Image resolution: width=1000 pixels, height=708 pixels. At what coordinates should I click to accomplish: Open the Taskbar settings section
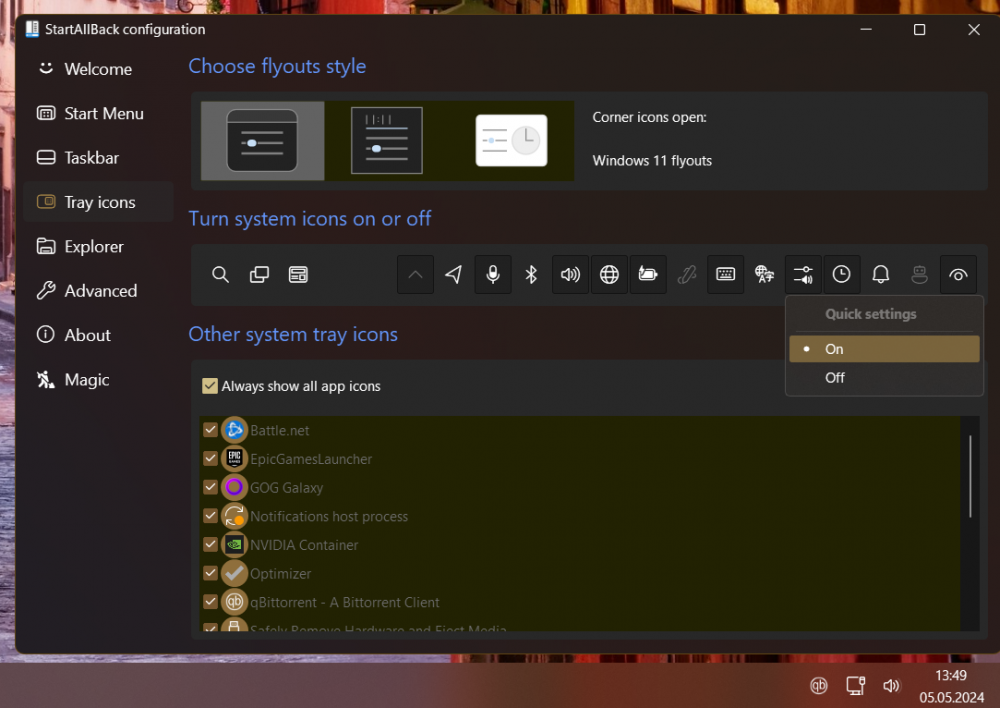[x=88, y=157]
